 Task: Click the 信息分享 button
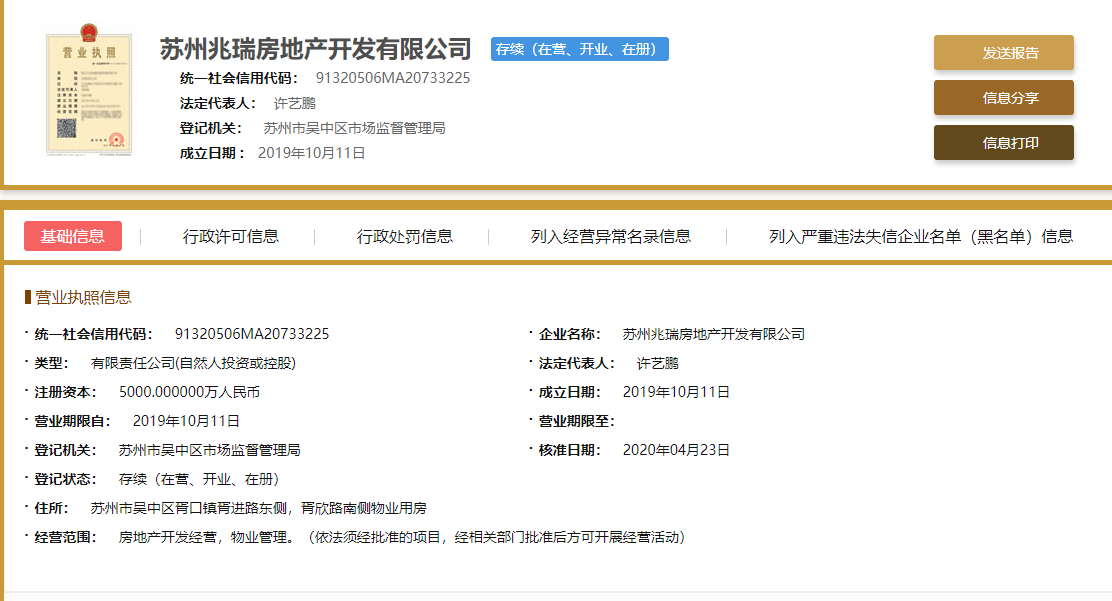(x=1003, y=98)
